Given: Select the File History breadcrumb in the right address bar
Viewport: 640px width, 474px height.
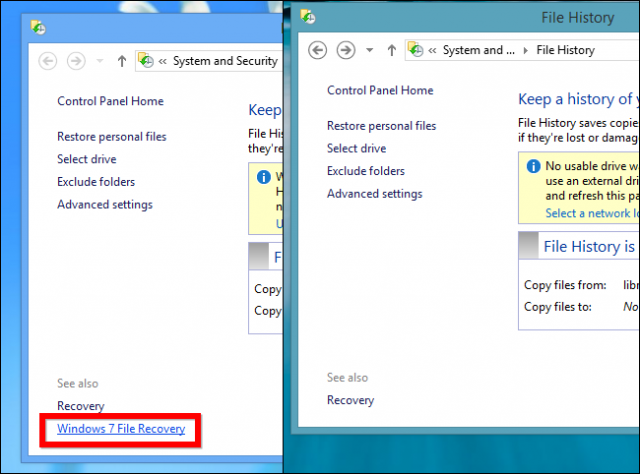Looking at the screenshot, I should pos(565,50).
